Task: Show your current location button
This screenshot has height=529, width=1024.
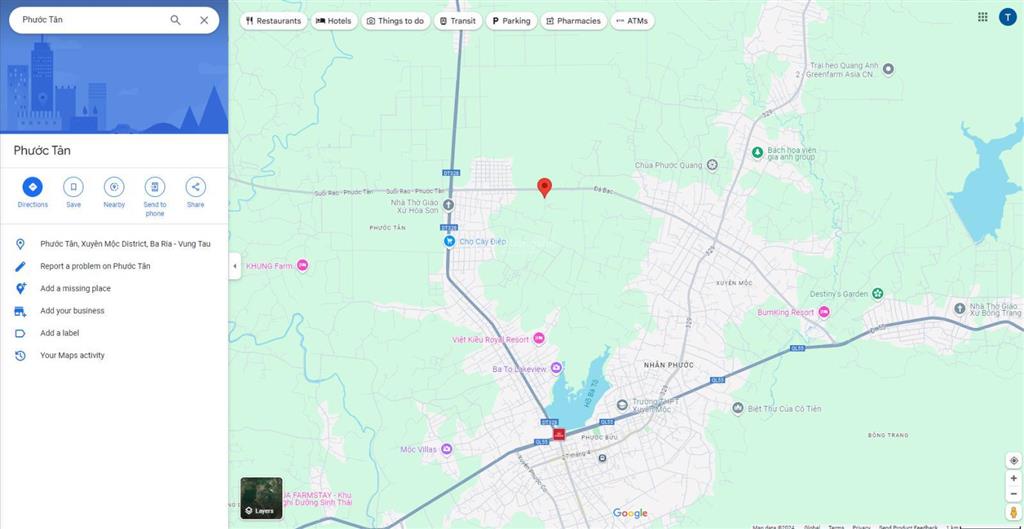Action: pos(1014,460)
